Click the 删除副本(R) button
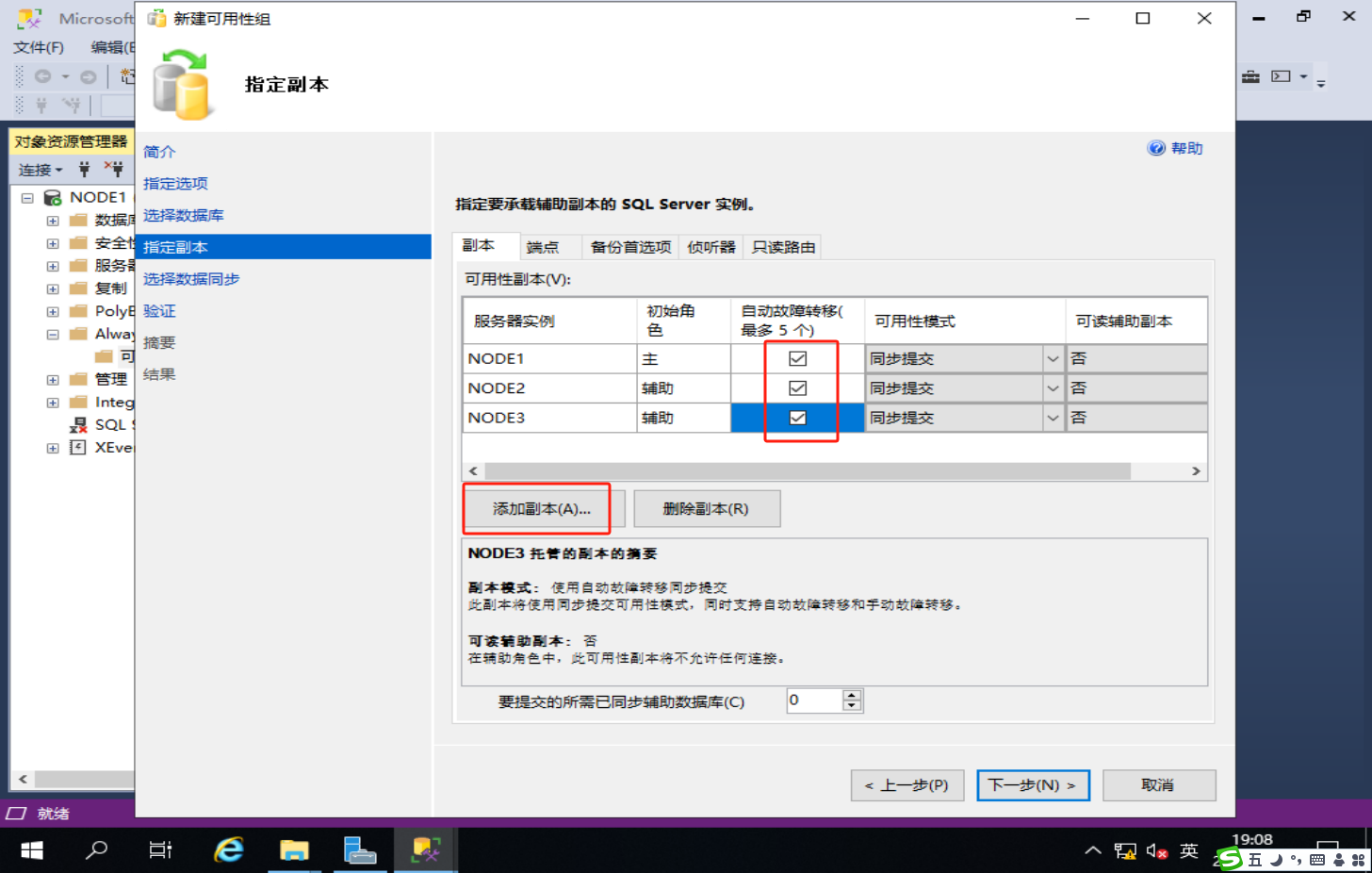 point(706,509)
